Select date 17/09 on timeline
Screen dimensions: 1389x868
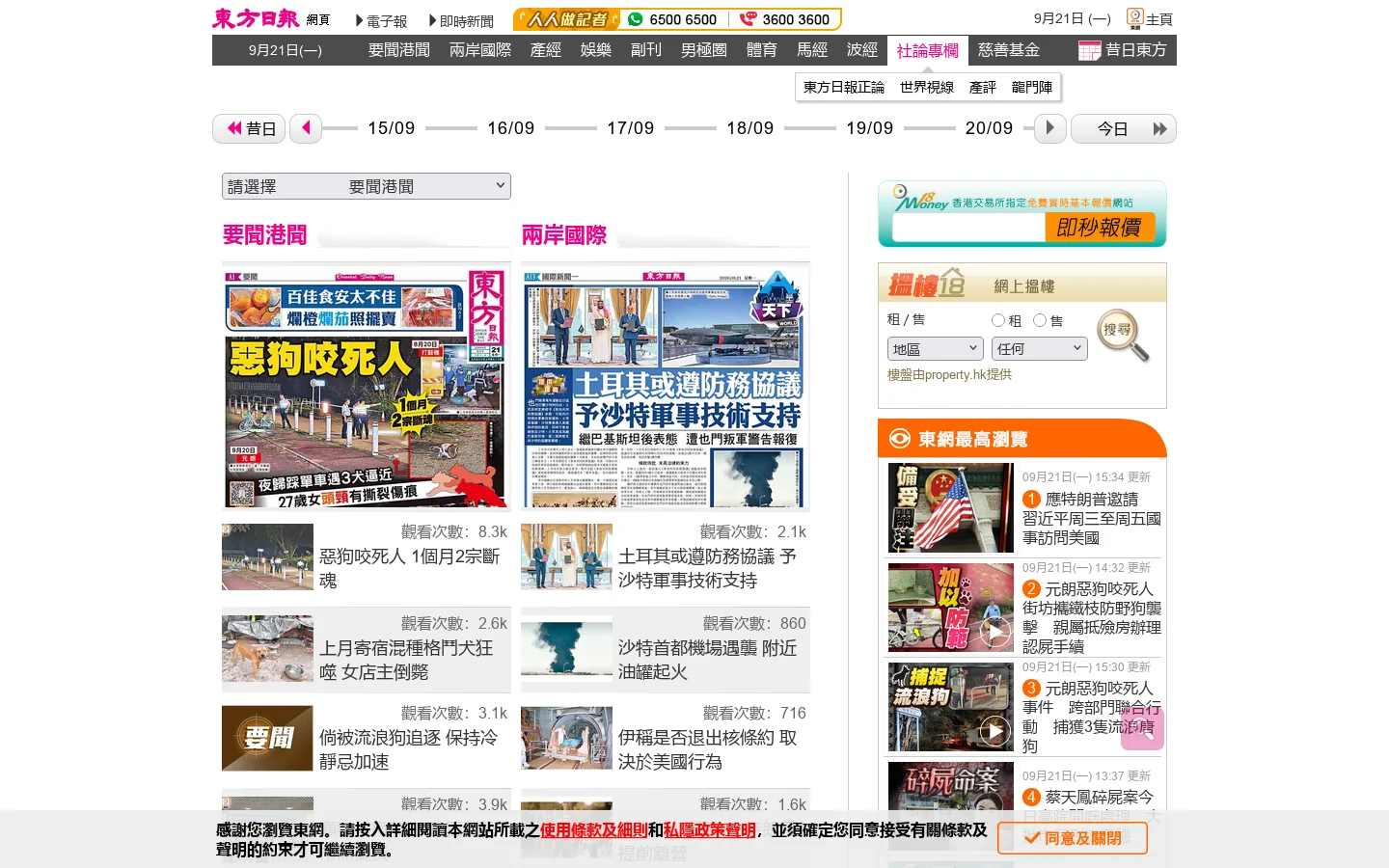coord(631,128)
